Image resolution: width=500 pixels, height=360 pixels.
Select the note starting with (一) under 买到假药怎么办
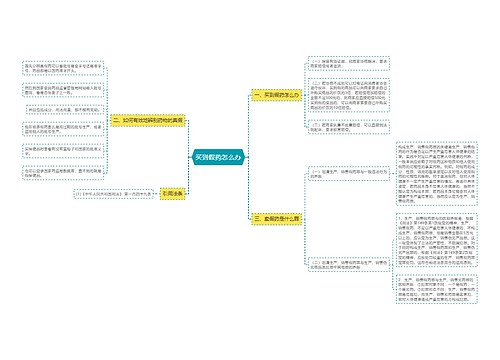(x=349, y=64)
